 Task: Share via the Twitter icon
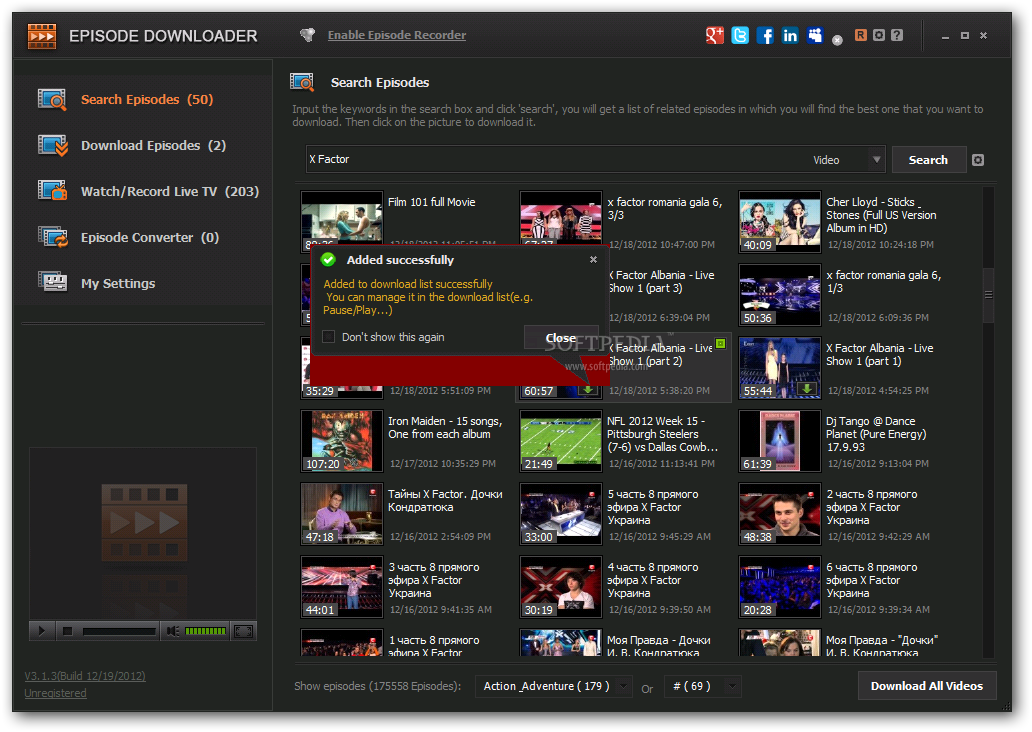click(x=740, y=36)
